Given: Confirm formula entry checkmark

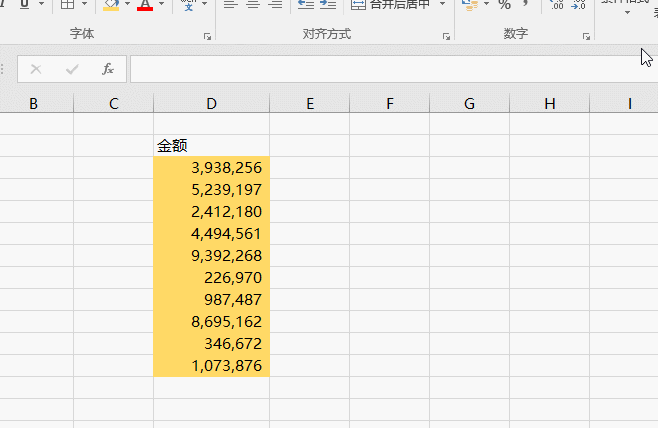Looking at the screenshot, I should (x=72, y=69).
